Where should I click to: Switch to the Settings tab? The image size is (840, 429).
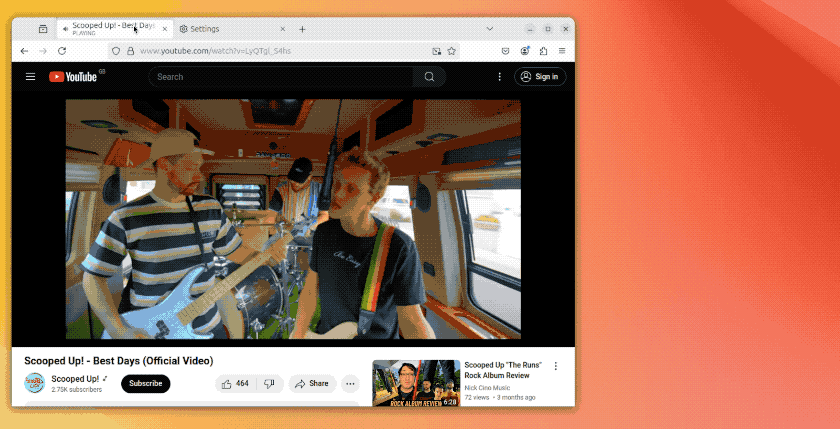coord(230,29)
